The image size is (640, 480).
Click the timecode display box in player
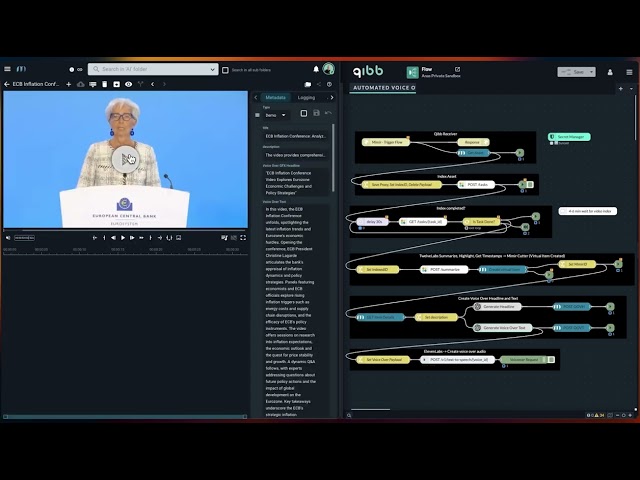pos(24,238)
